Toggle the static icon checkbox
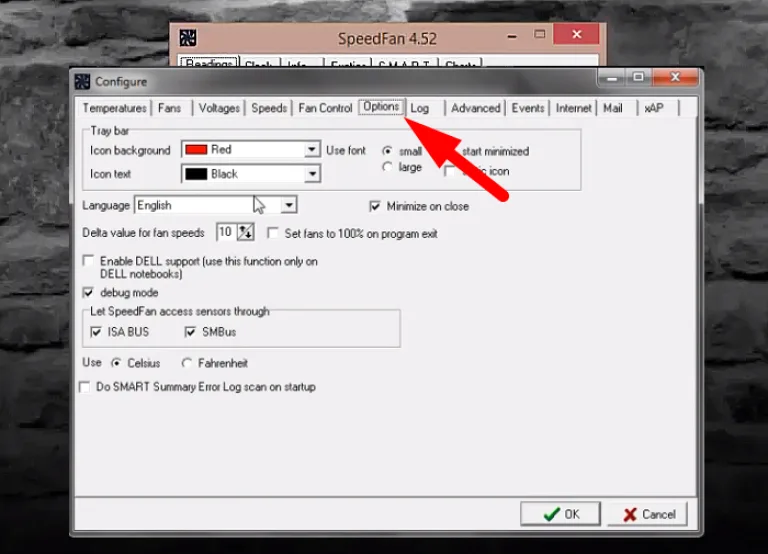Image resolution: width=768 pixels, height=554 pixels. point(450,171)
